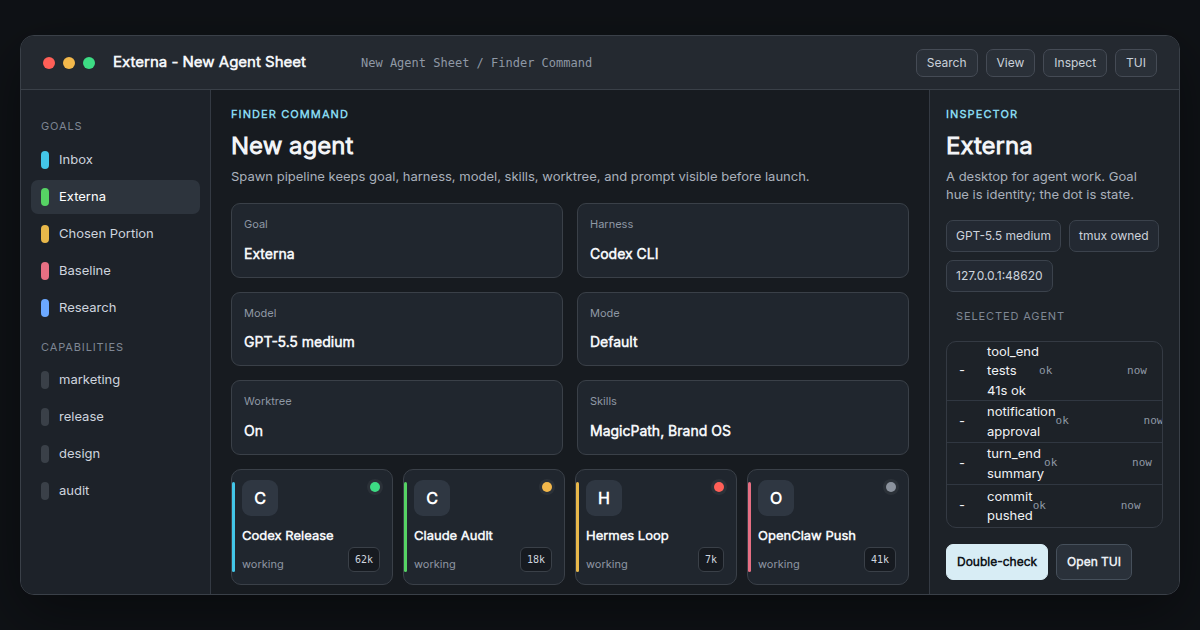Select the design capability
1200x630 pixels.
[115, 454]
